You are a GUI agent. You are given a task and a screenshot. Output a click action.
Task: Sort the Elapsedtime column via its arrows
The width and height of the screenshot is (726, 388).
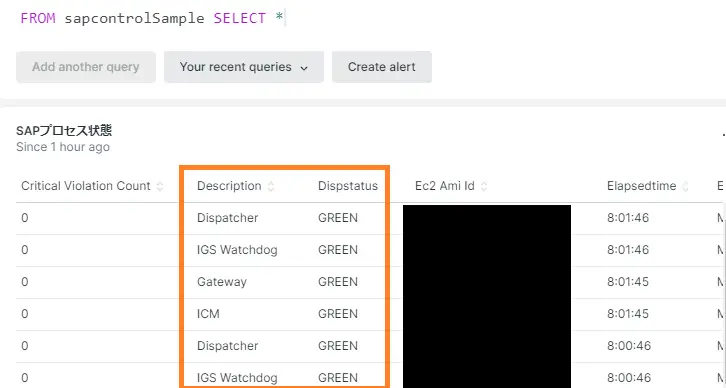tap(686, 186)
